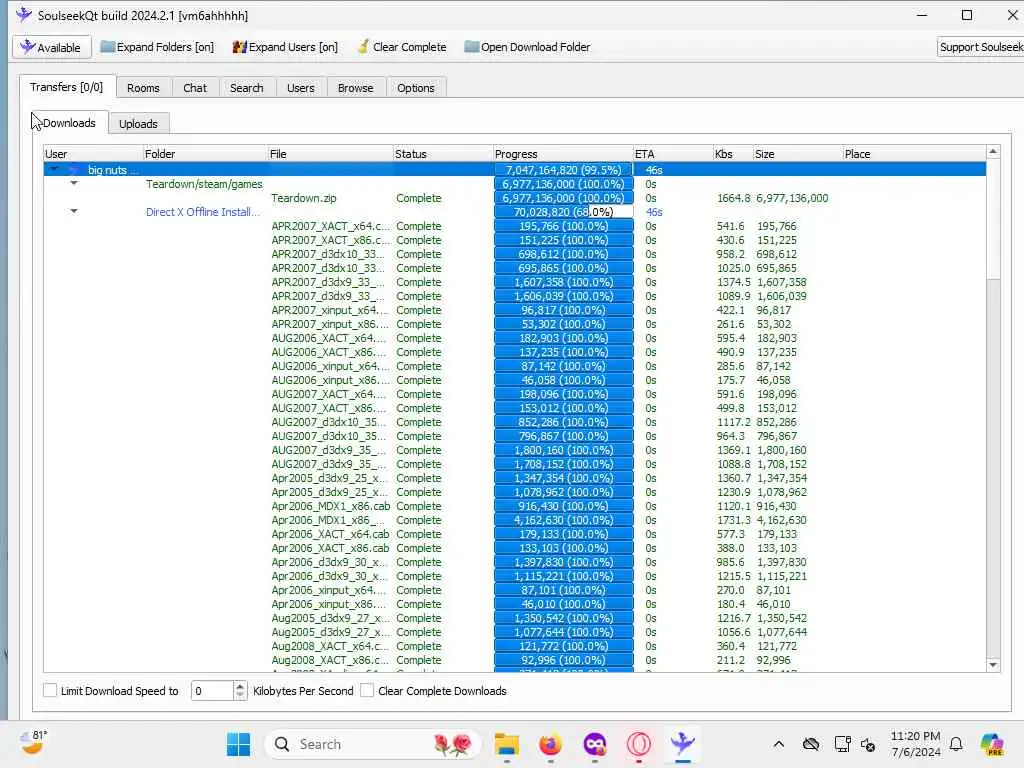This screenshot has height=768, width=1024.
Task: Click the network display icon in the tray
Action: pos(842,744)
